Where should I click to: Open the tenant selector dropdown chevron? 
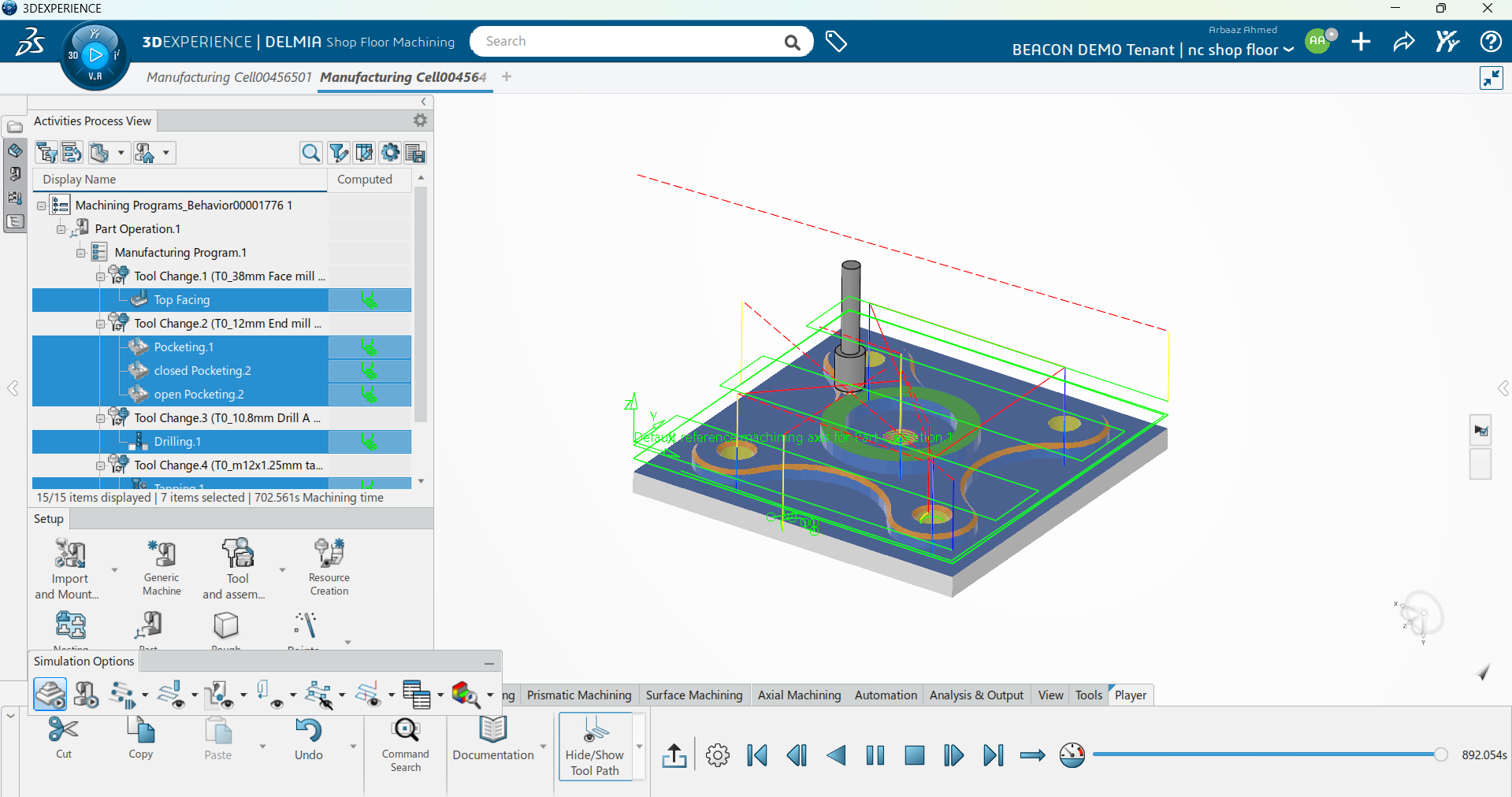point(1289,50)
